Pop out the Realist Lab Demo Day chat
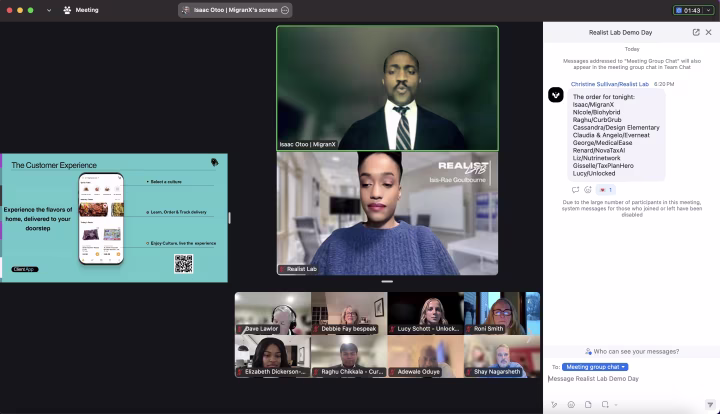The height and width of the screenshot is (414, 720). click(696, 32)
